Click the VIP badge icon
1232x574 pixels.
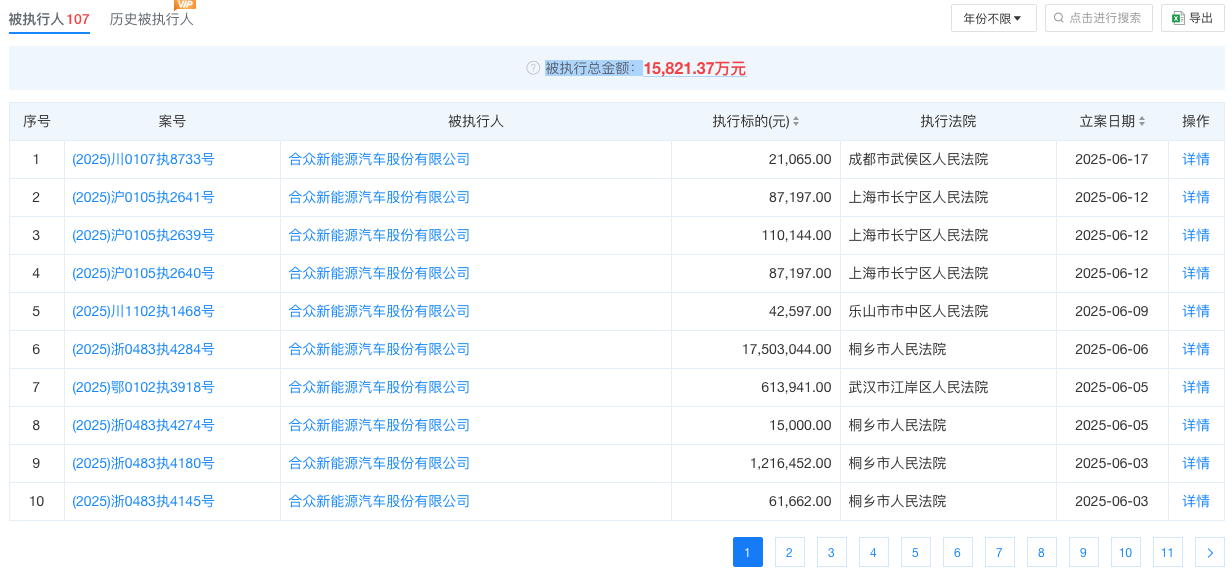pos(184,4)
